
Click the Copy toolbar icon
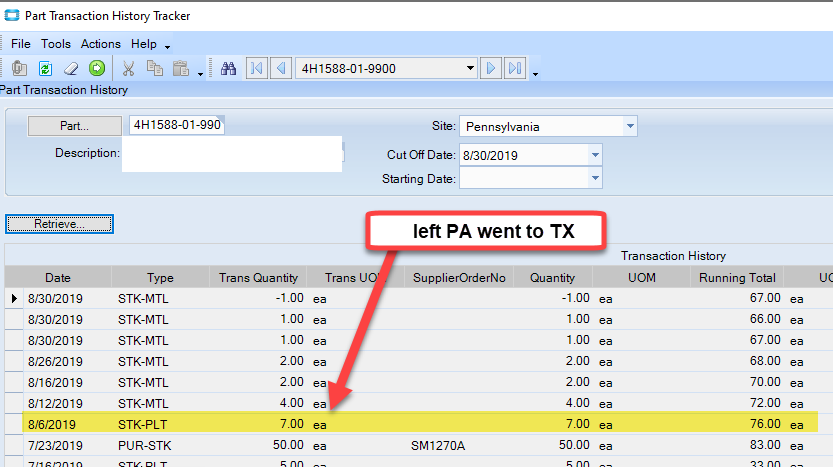[155, 68]
